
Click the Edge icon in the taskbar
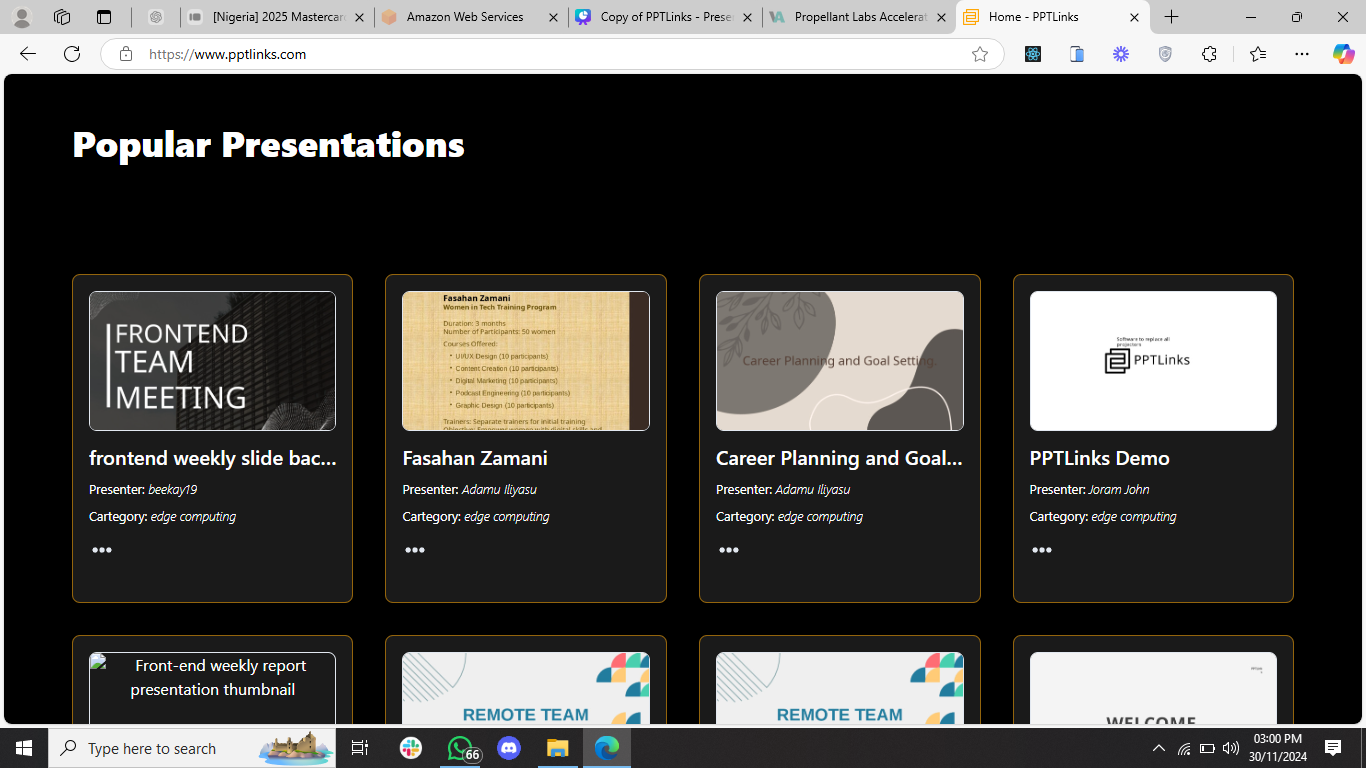[x=607, y=748]
